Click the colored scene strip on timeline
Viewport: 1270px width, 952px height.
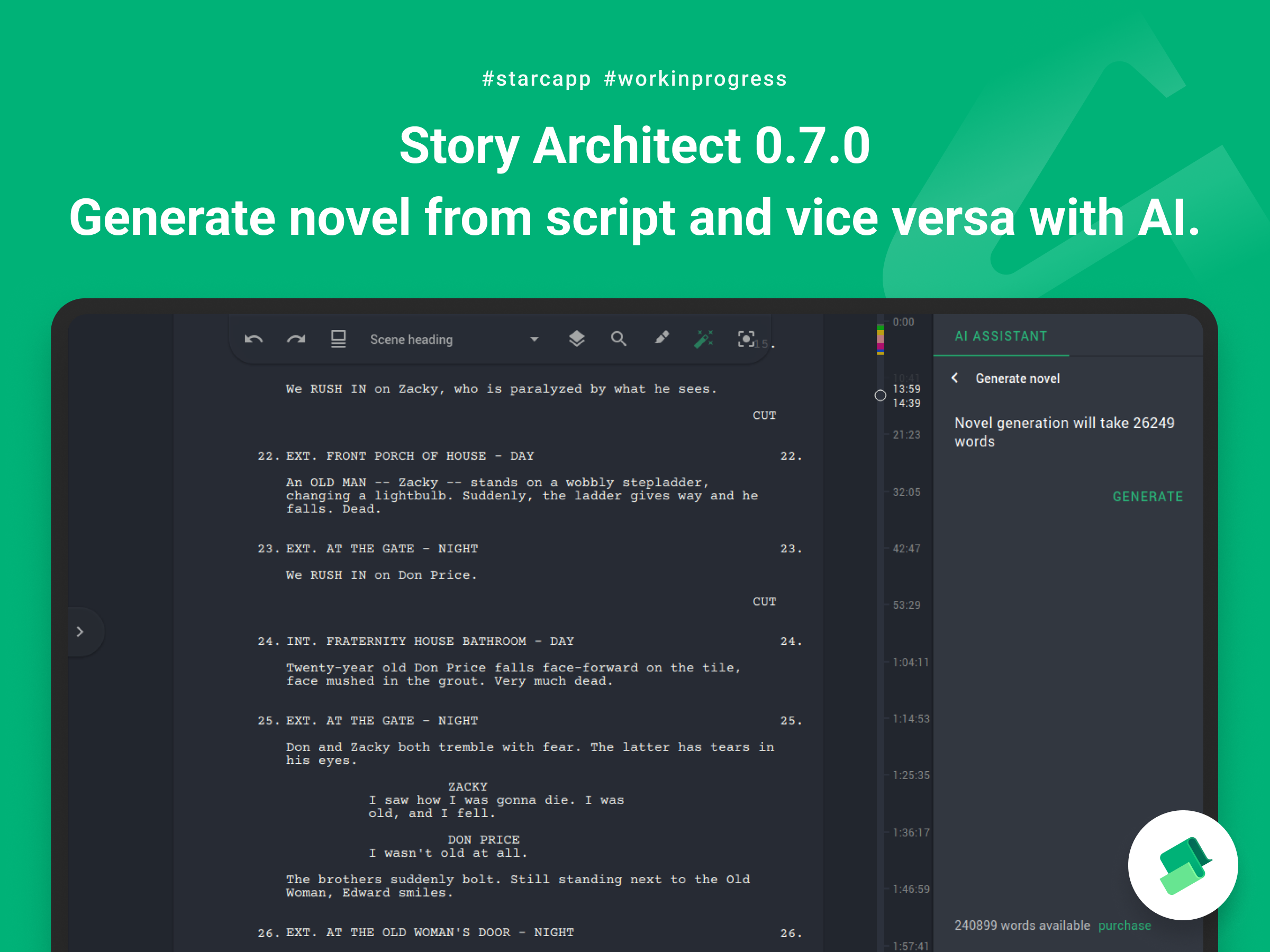pos(880,340)
